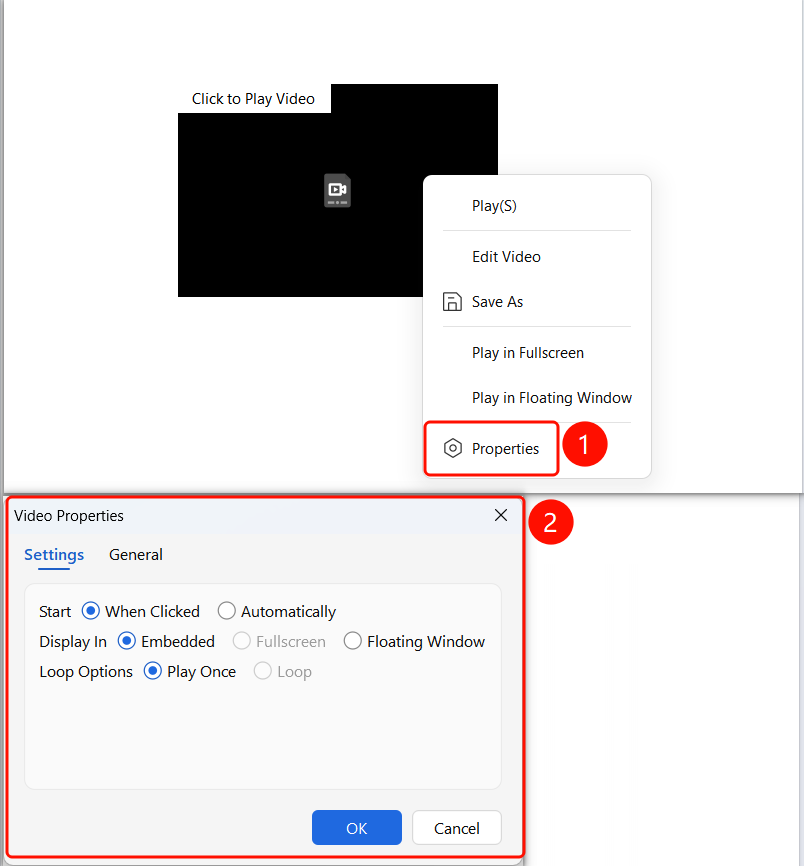Screen dimensions: 804x866
Task: Click the Display In label
Action: [x=73, y=641]
